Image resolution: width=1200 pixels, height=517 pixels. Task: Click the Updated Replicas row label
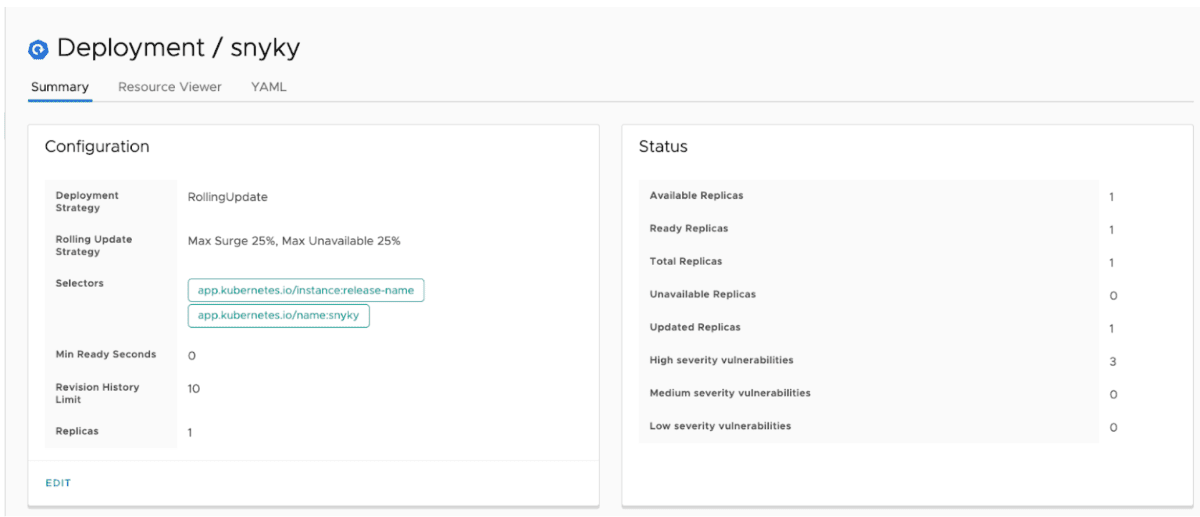click(x=696, y=327)
